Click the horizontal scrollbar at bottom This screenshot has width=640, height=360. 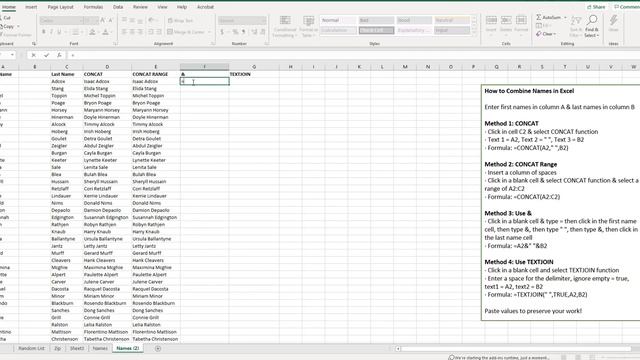(x=515, y=349)
